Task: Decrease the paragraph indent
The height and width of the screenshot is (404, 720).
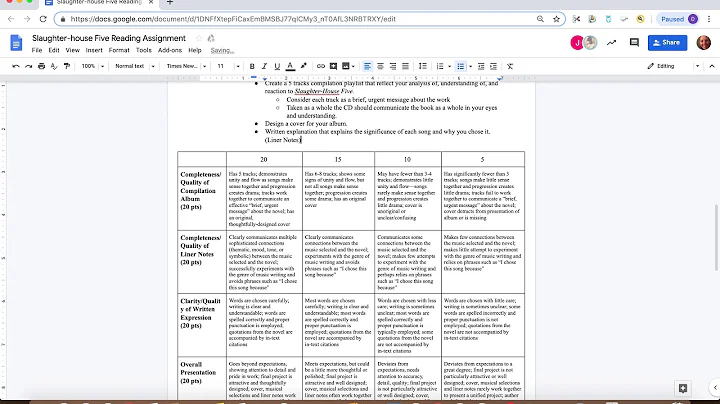Action: pos(481,66)
